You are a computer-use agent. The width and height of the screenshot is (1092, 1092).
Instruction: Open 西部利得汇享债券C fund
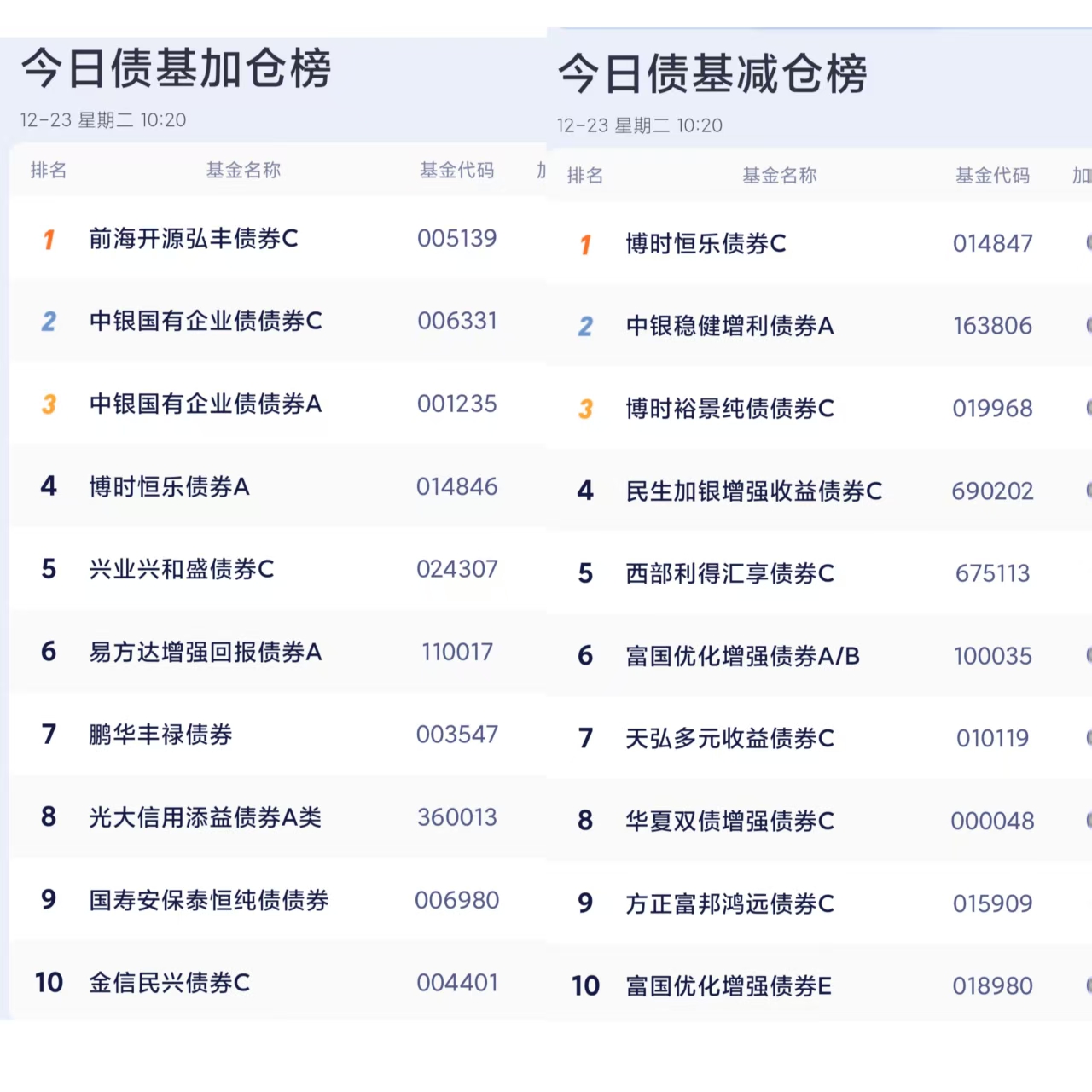point(729,573)
